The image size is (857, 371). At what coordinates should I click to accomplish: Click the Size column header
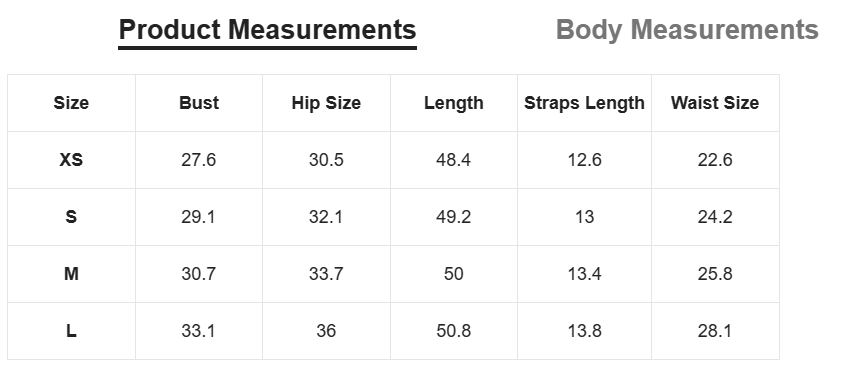tap(71, 103)
